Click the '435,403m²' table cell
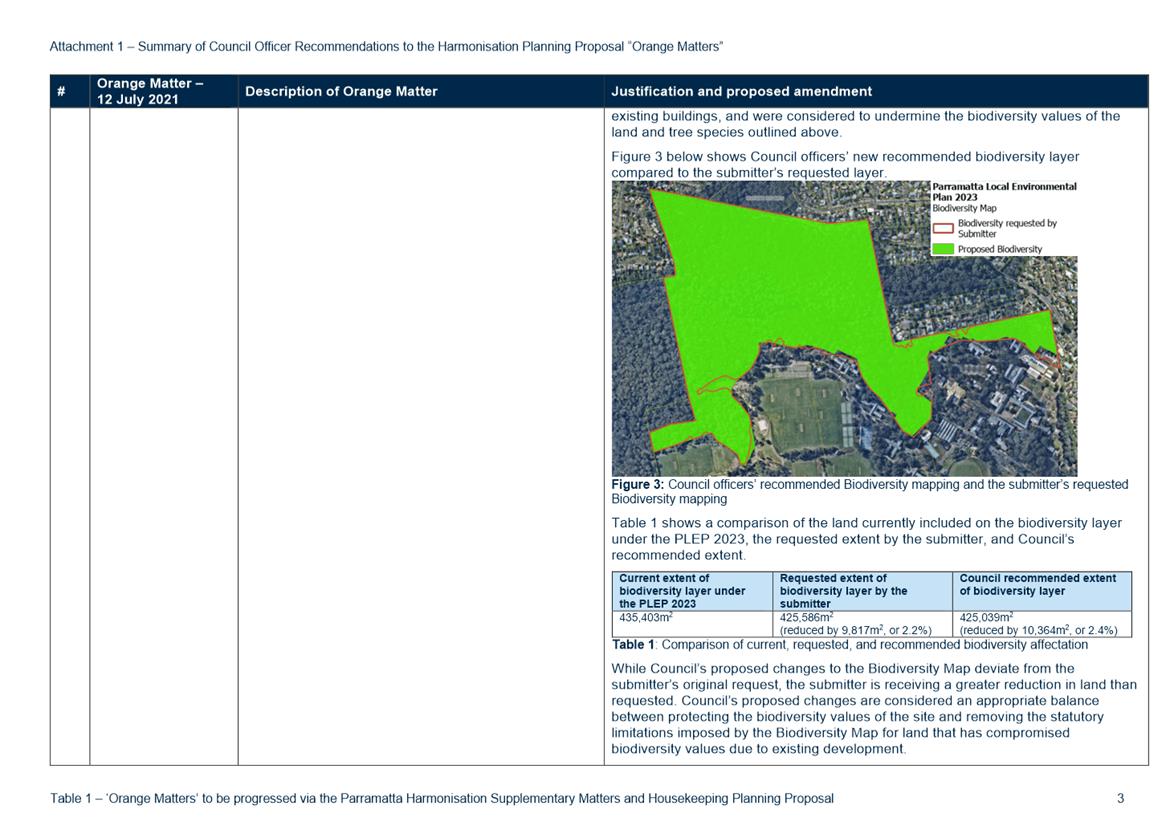 click(693, 624)
